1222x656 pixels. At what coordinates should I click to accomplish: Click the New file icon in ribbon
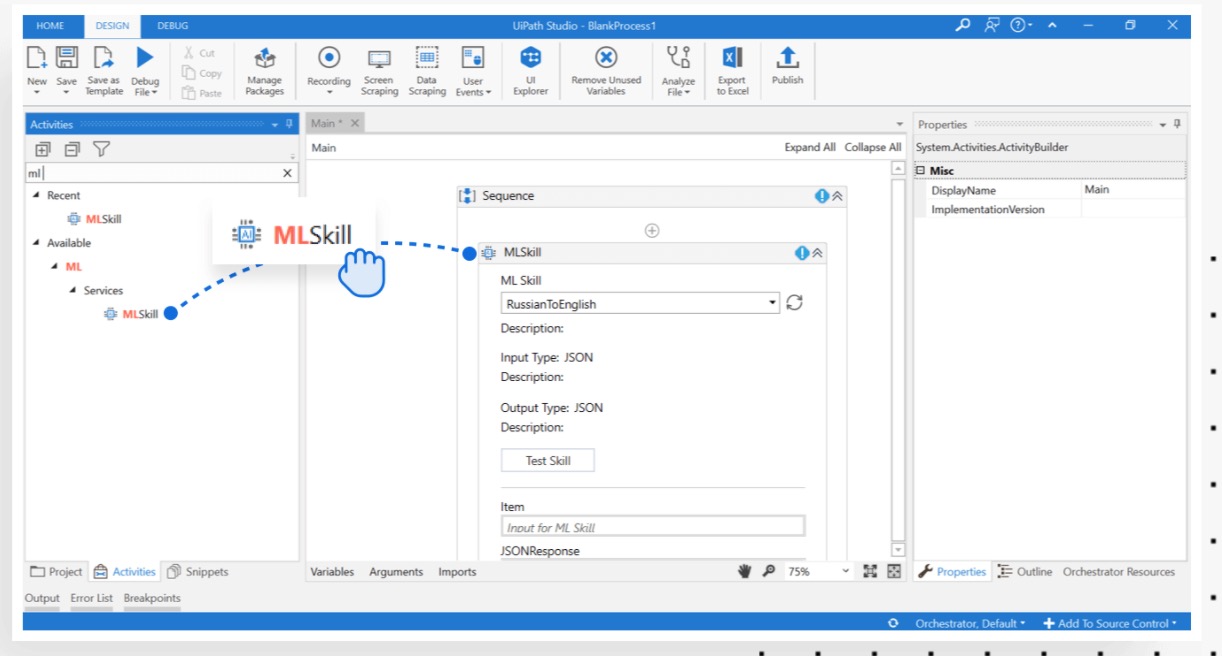(37, 59)
